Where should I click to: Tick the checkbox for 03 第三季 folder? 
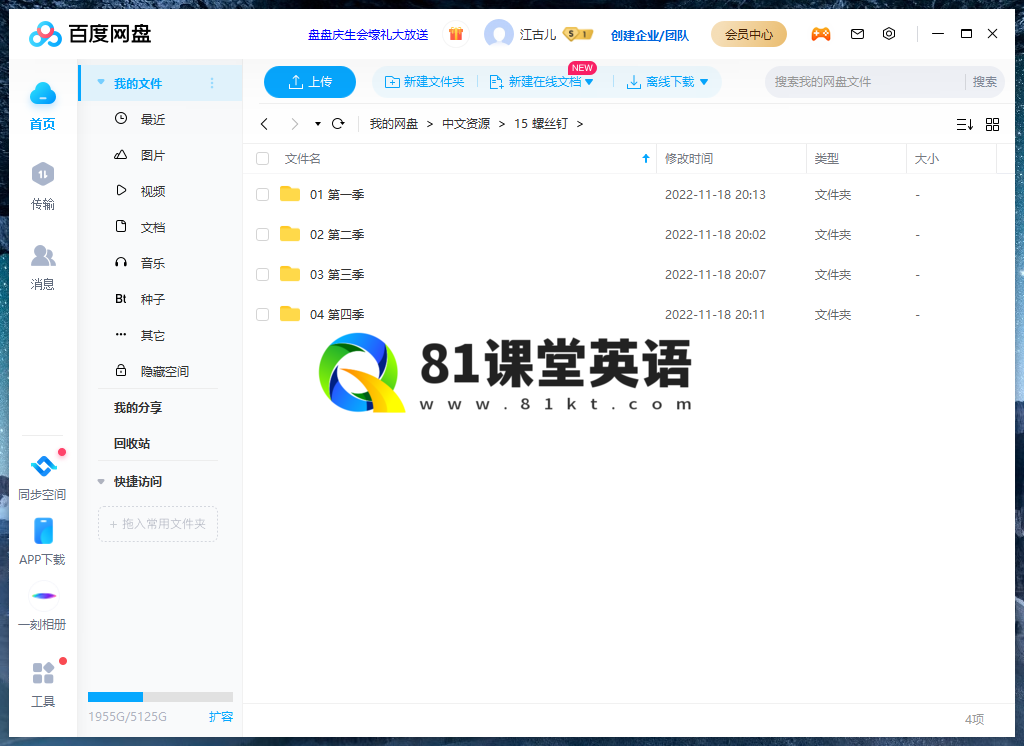pos(262,275)
